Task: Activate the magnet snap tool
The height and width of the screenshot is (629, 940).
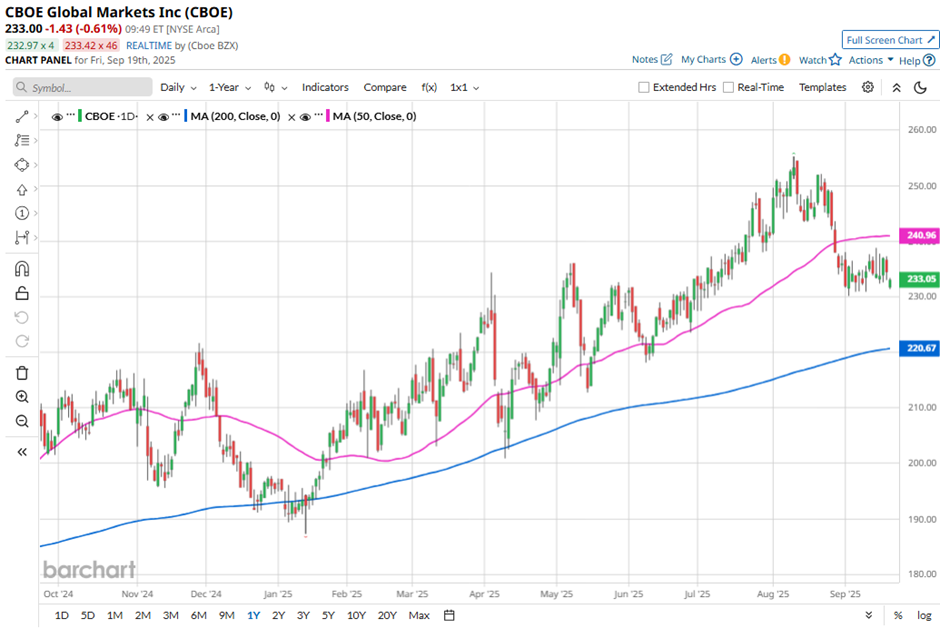Action: point(21,269)
